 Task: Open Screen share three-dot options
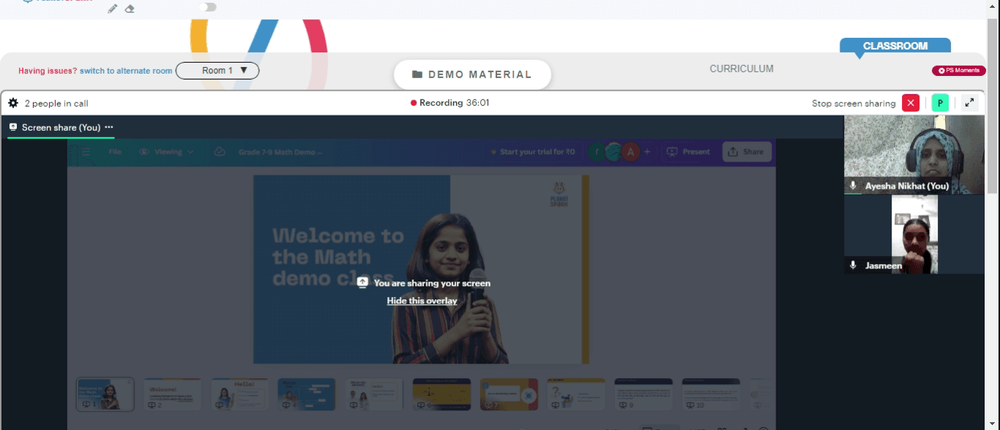pyautogui.click(x=109, y=127)
